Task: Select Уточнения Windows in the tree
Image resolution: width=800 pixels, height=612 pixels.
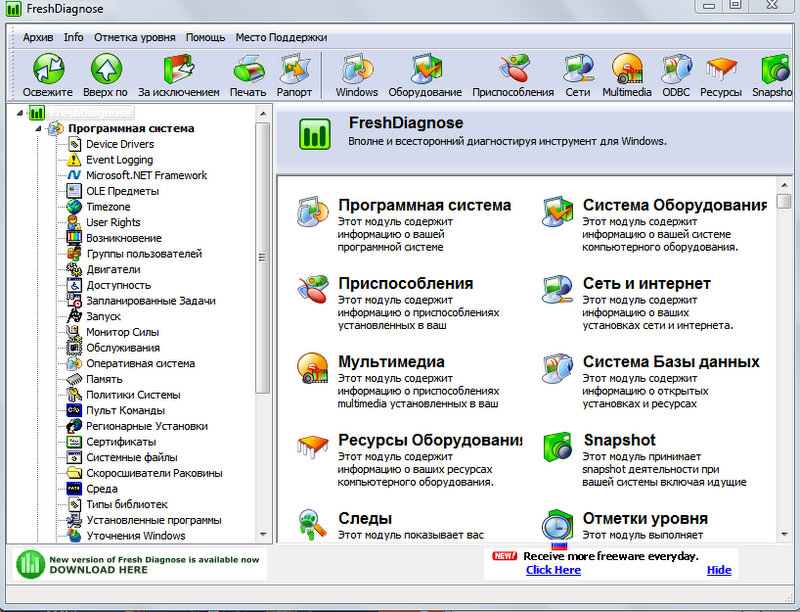Action: pyautogui.click(x=136, y=536)
